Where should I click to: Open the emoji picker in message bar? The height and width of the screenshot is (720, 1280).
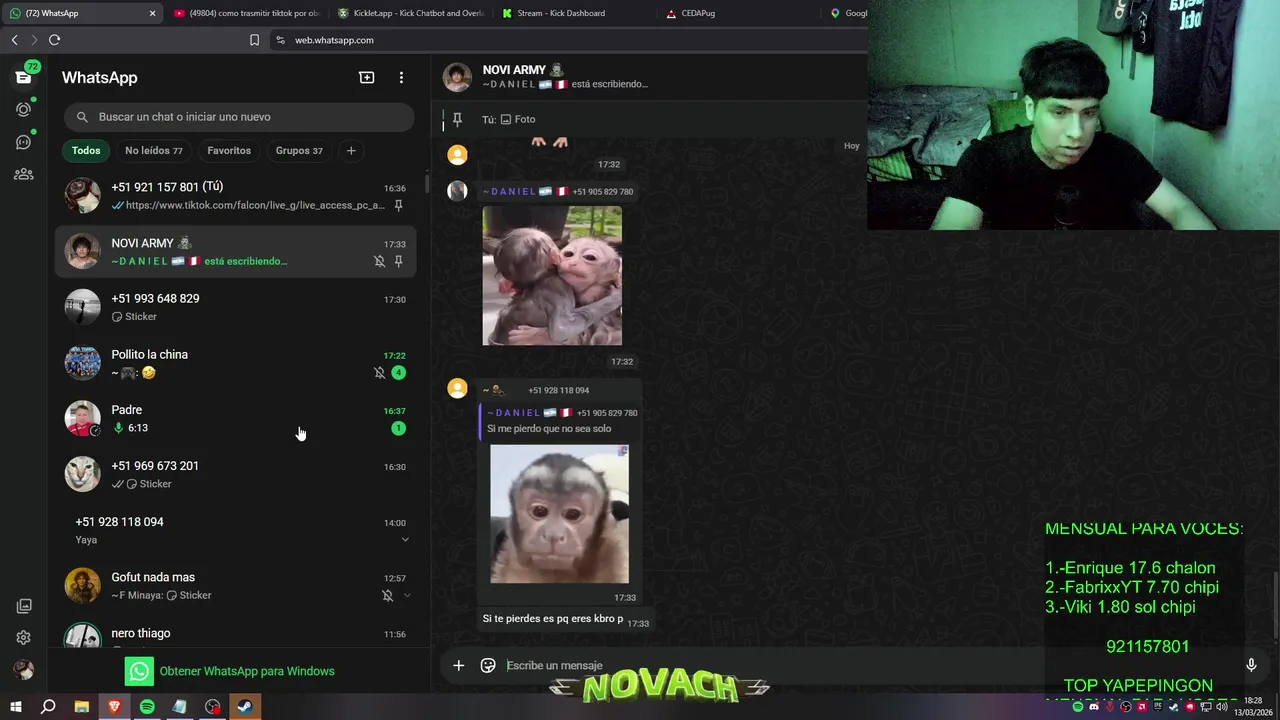point(488,665)
